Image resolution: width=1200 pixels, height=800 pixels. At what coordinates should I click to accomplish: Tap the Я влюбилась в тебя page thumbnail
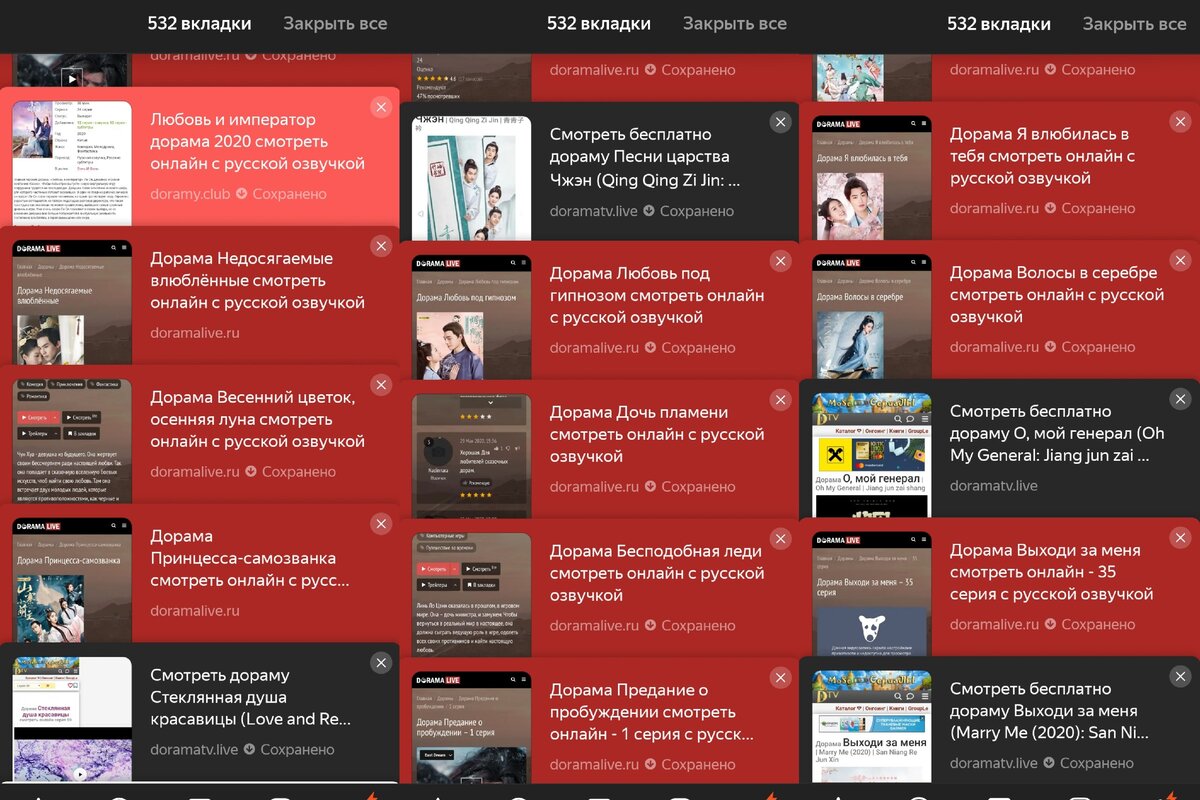coord(872,177)
